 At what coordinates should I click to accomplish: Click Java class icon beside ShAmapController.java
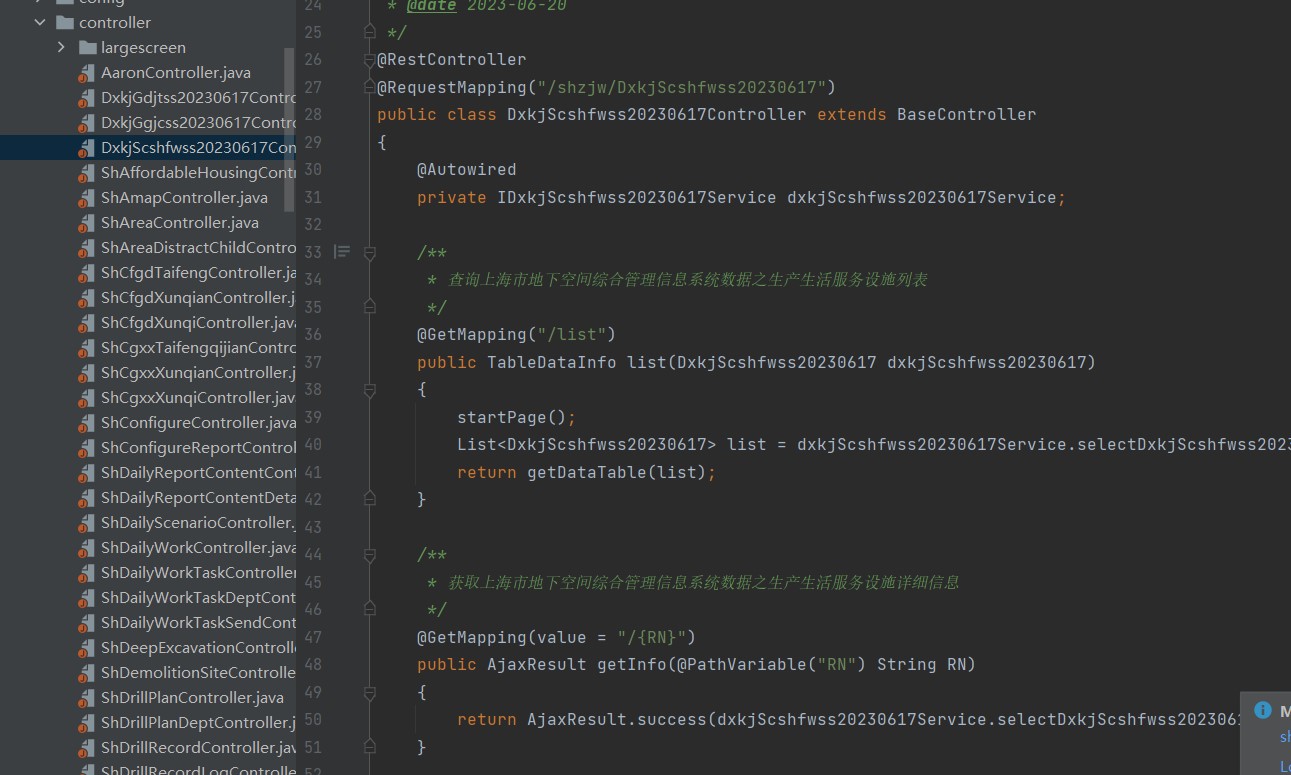tap(87, 198)
